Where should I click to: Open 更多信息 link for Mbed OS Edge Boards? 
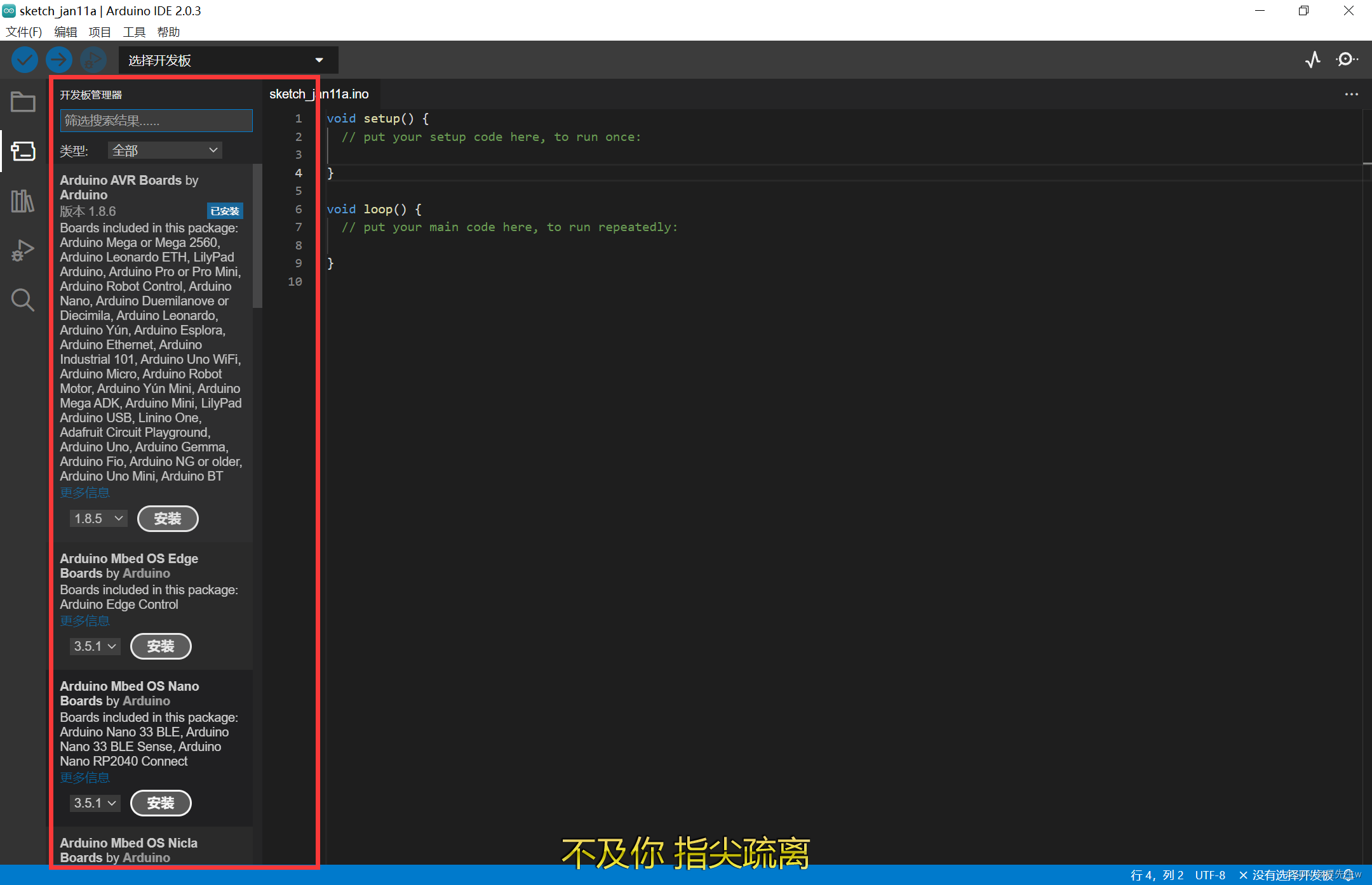tap(84, 621)
